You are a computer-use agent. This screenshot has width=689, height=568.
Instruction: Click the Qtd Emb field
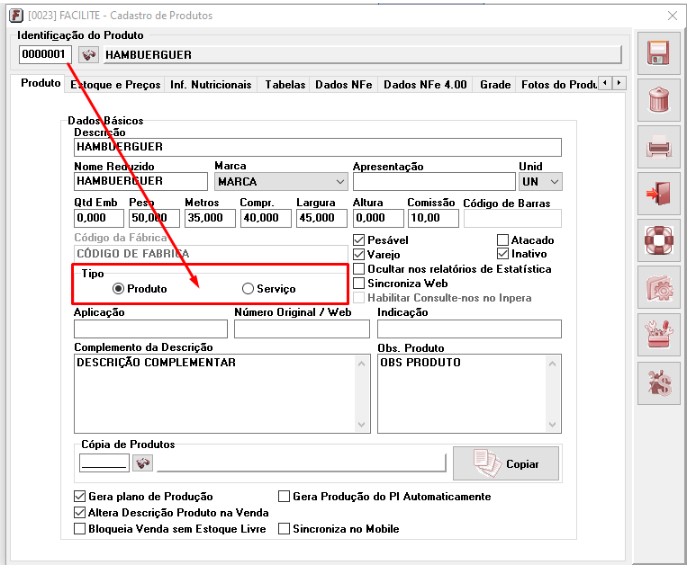[99, 218]
